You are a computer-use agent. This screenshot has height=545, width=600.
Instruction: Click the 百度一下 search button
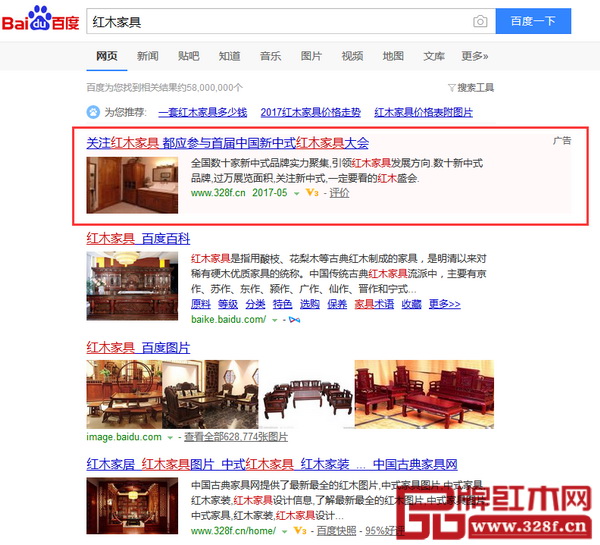coord(533,21)
